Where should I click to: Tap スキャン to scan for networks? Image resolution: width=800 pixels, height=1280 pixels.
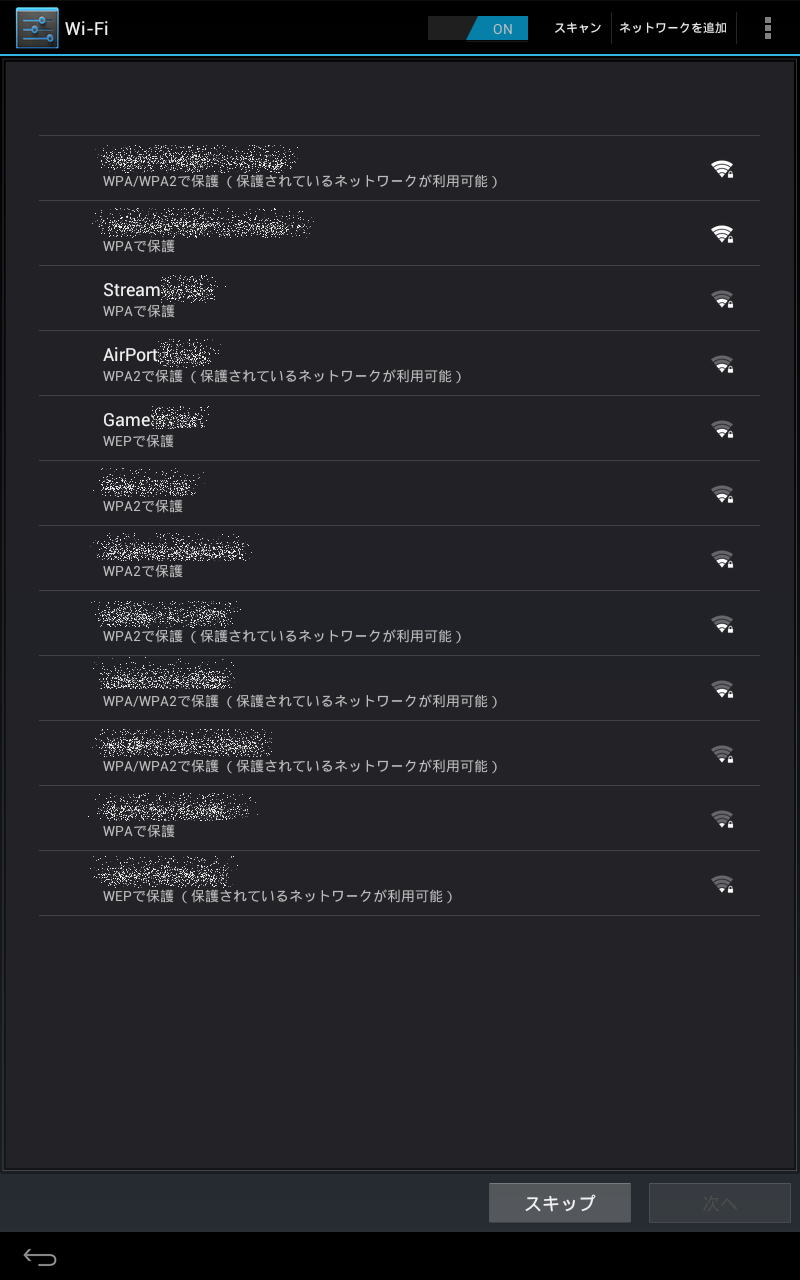click(578, 28)
